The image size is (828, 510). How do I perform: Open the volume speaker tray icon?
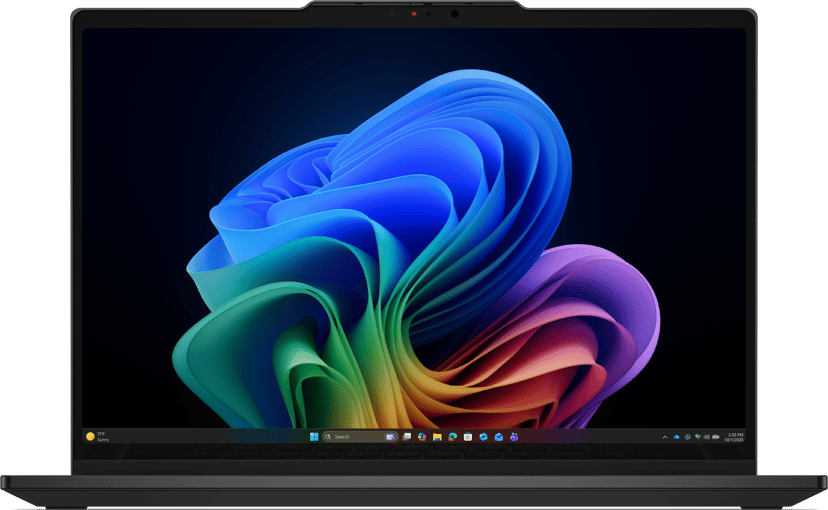click(707, 437)
